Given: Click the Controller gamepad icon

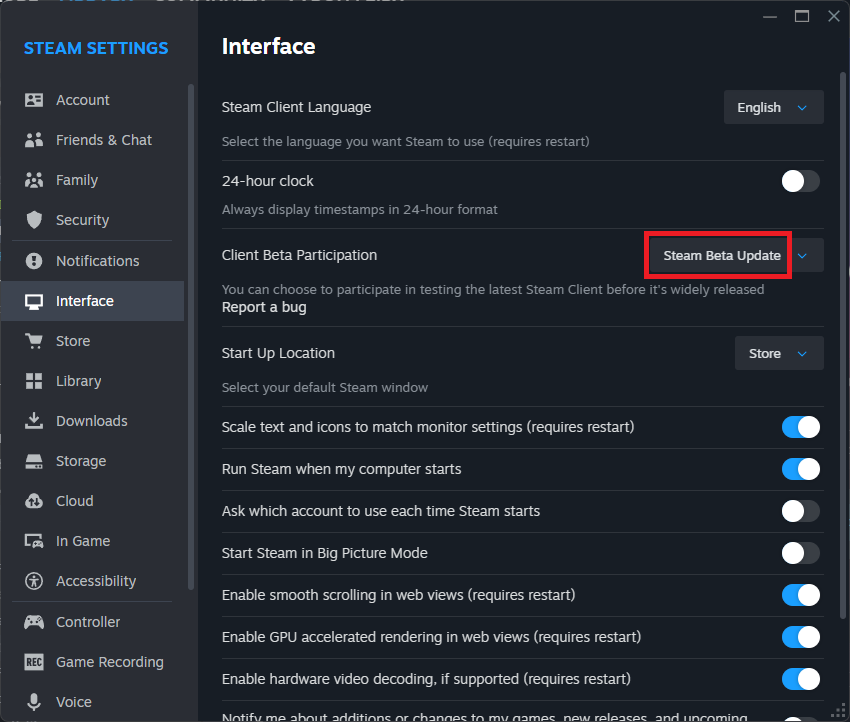Looking at the screenshot, I should click(x=34, y=622).
